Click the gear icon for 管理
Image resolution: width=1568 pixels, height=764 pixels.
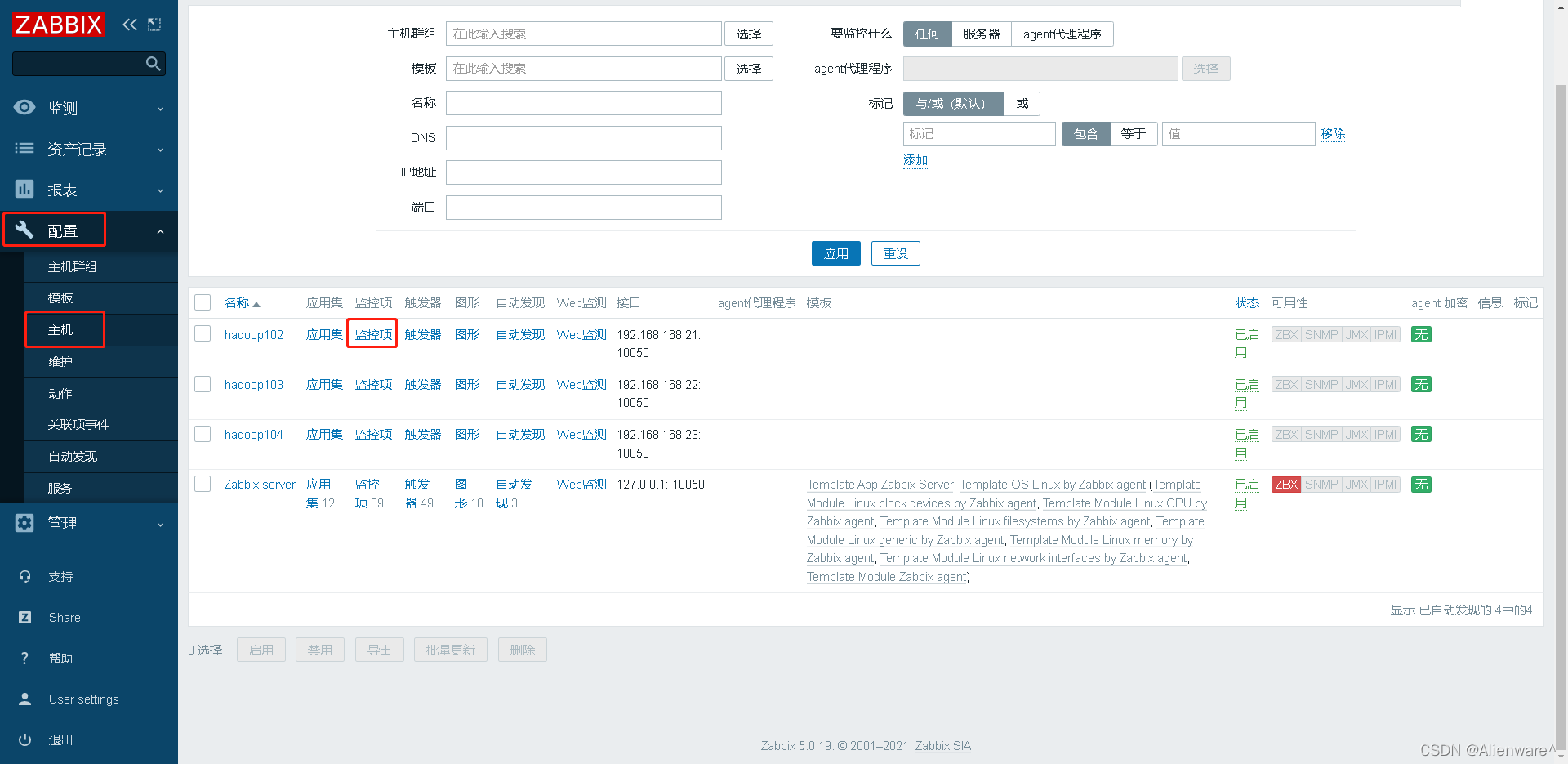click(x=24, y=523)
